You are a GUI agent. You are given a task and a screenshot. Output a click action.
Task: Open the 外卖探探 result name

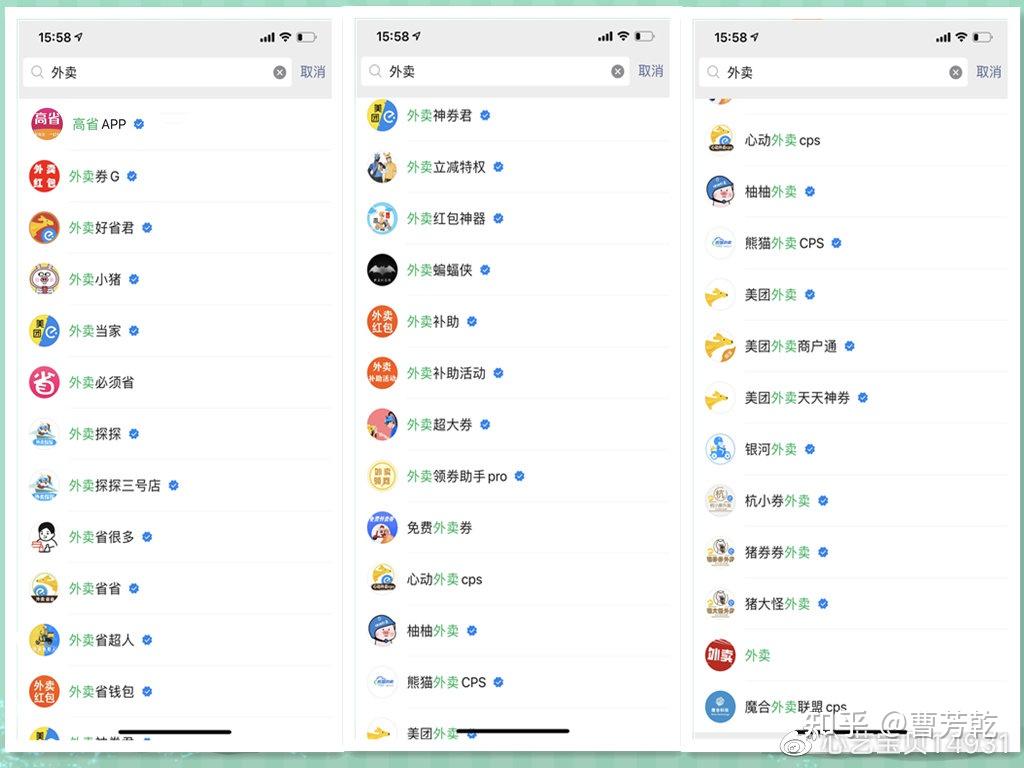pyautogui.click(x=95, y=434)
